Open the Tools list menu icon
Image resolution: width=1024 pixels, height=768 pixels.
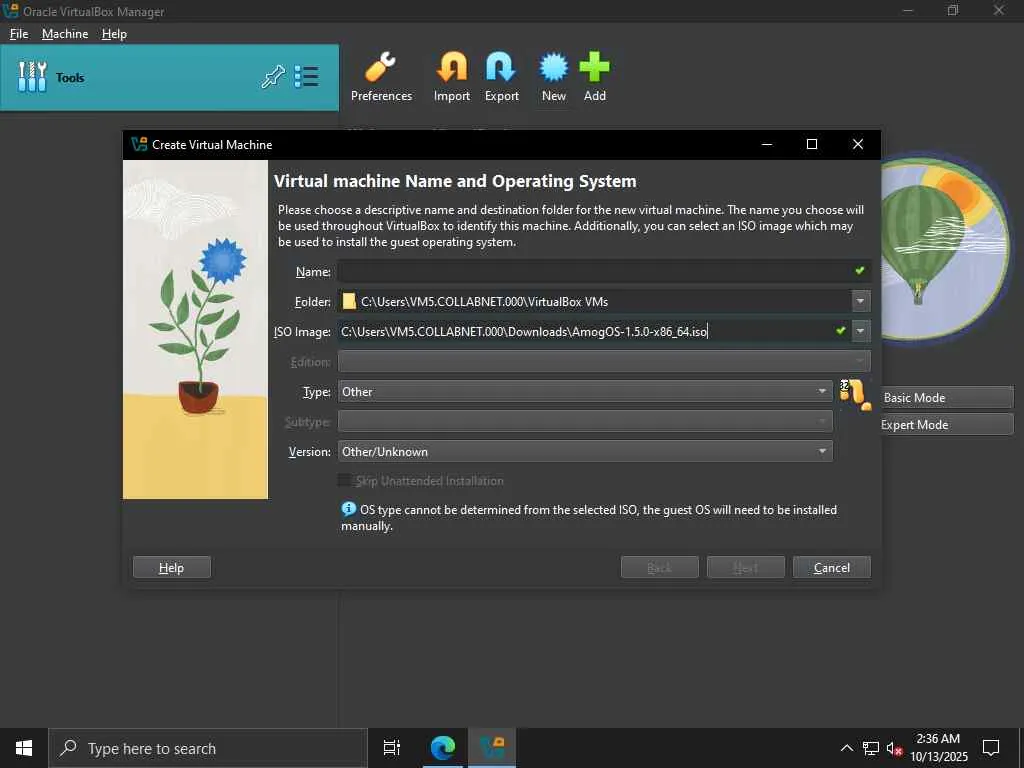pyautogui.click(x=306, y=77)
